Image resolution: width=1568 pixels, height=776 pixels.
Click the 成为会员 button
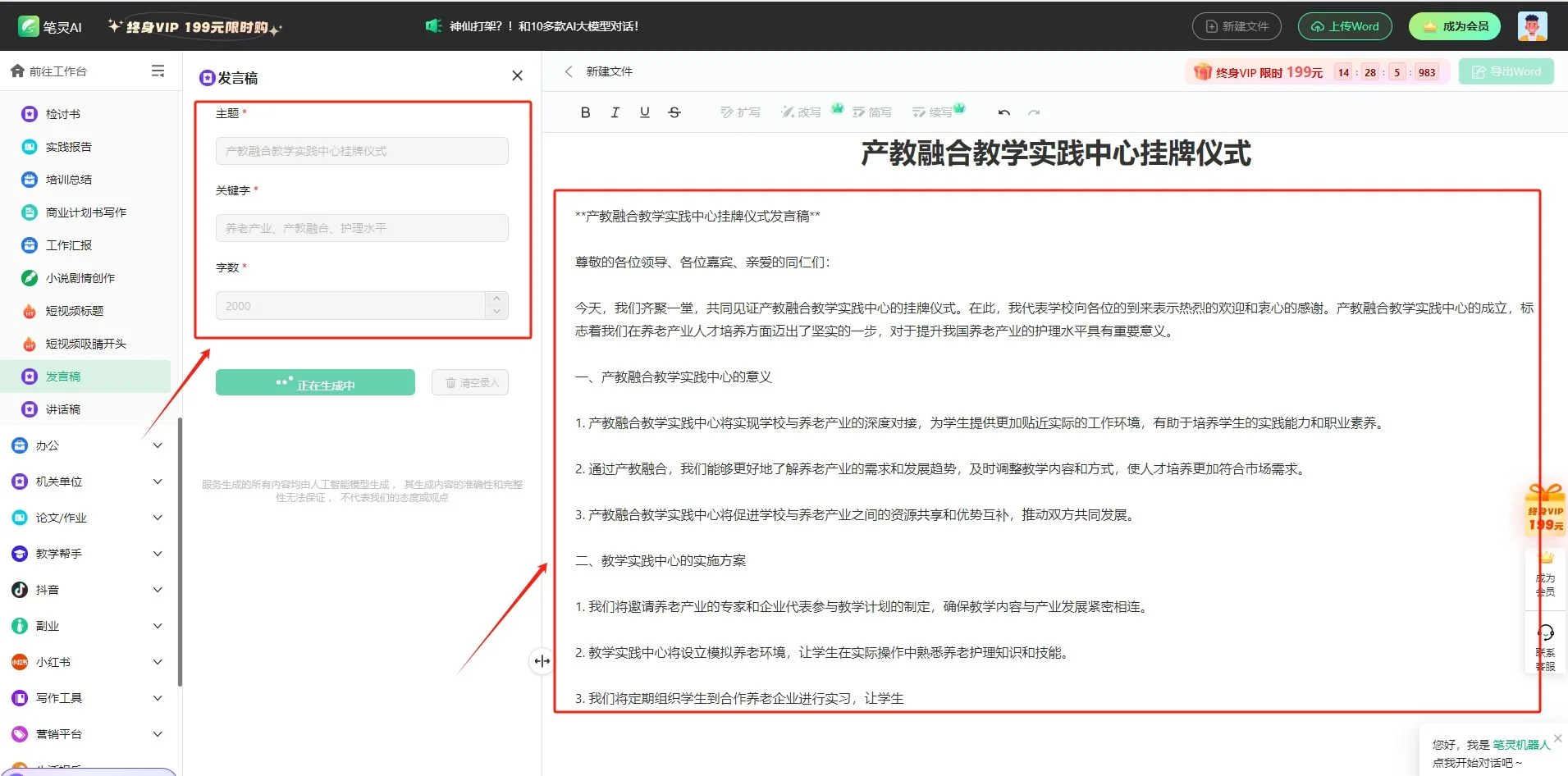(1454, 26)
